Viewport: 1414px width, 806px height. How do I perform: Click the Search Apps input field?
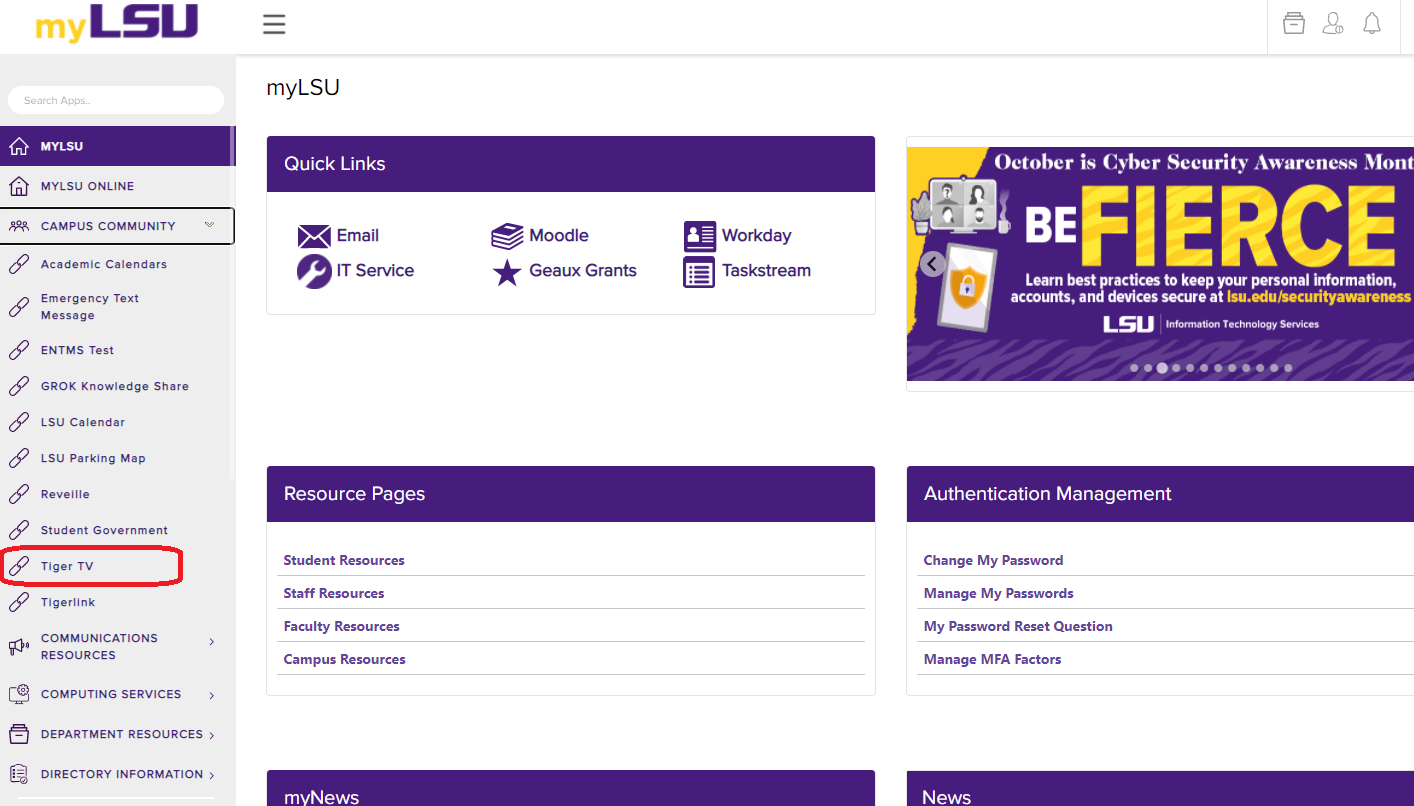pos(116,100)
